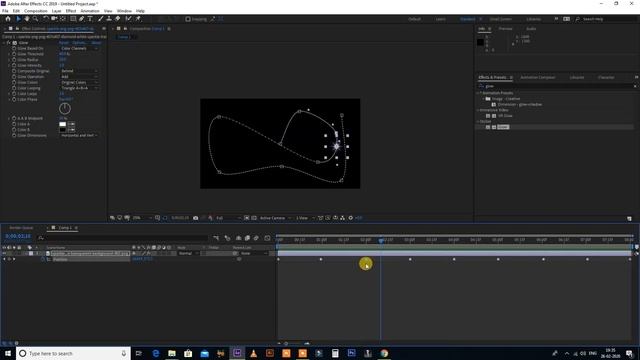Enable the Snapping checkbox in toolbar

pos(188,19)
